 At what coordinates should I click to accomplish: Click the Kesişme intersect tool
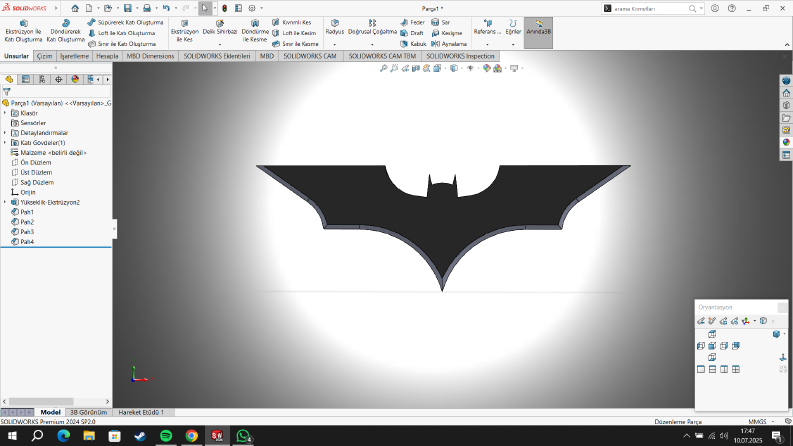coord(447,33)
